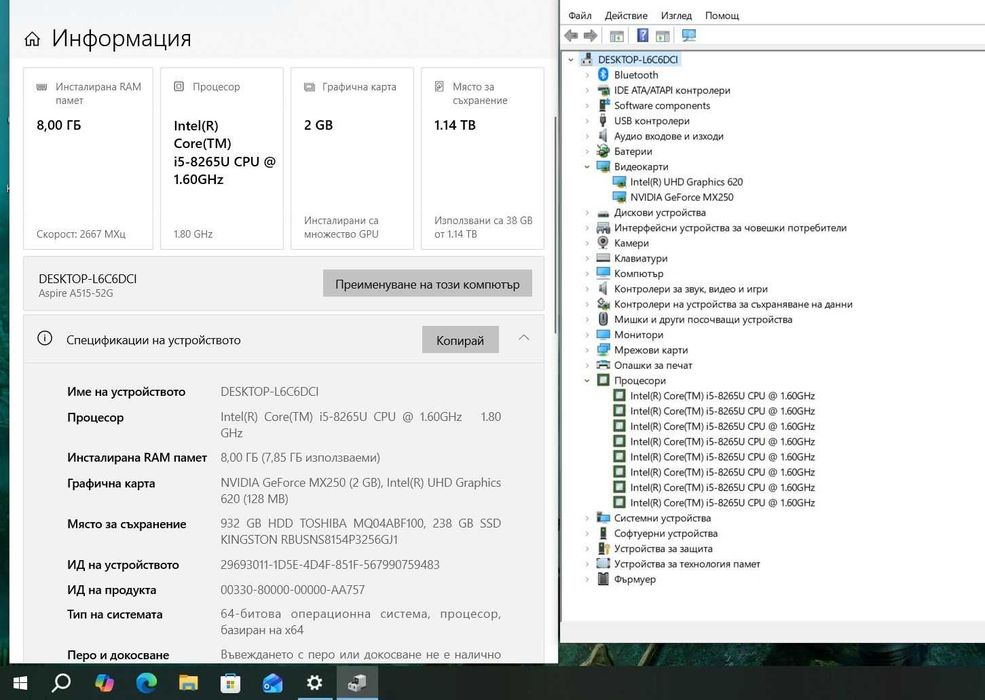985x700 pixels.
Task: Open the Действие menu
Action: point(626,15)
